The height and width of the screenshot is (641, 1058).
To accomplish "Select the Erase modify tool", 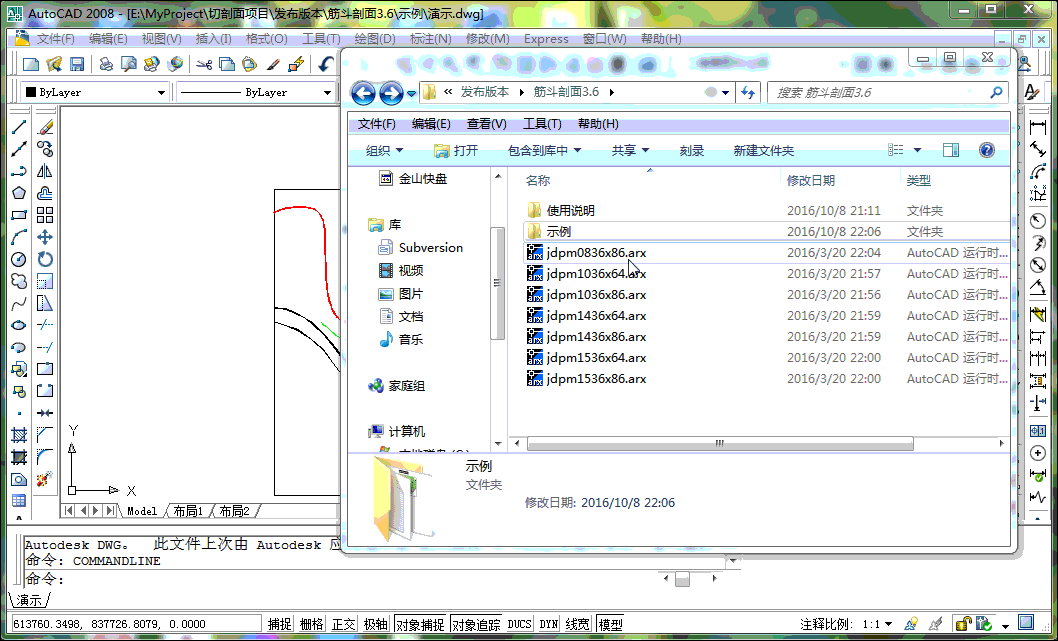I will coord(45,127).
